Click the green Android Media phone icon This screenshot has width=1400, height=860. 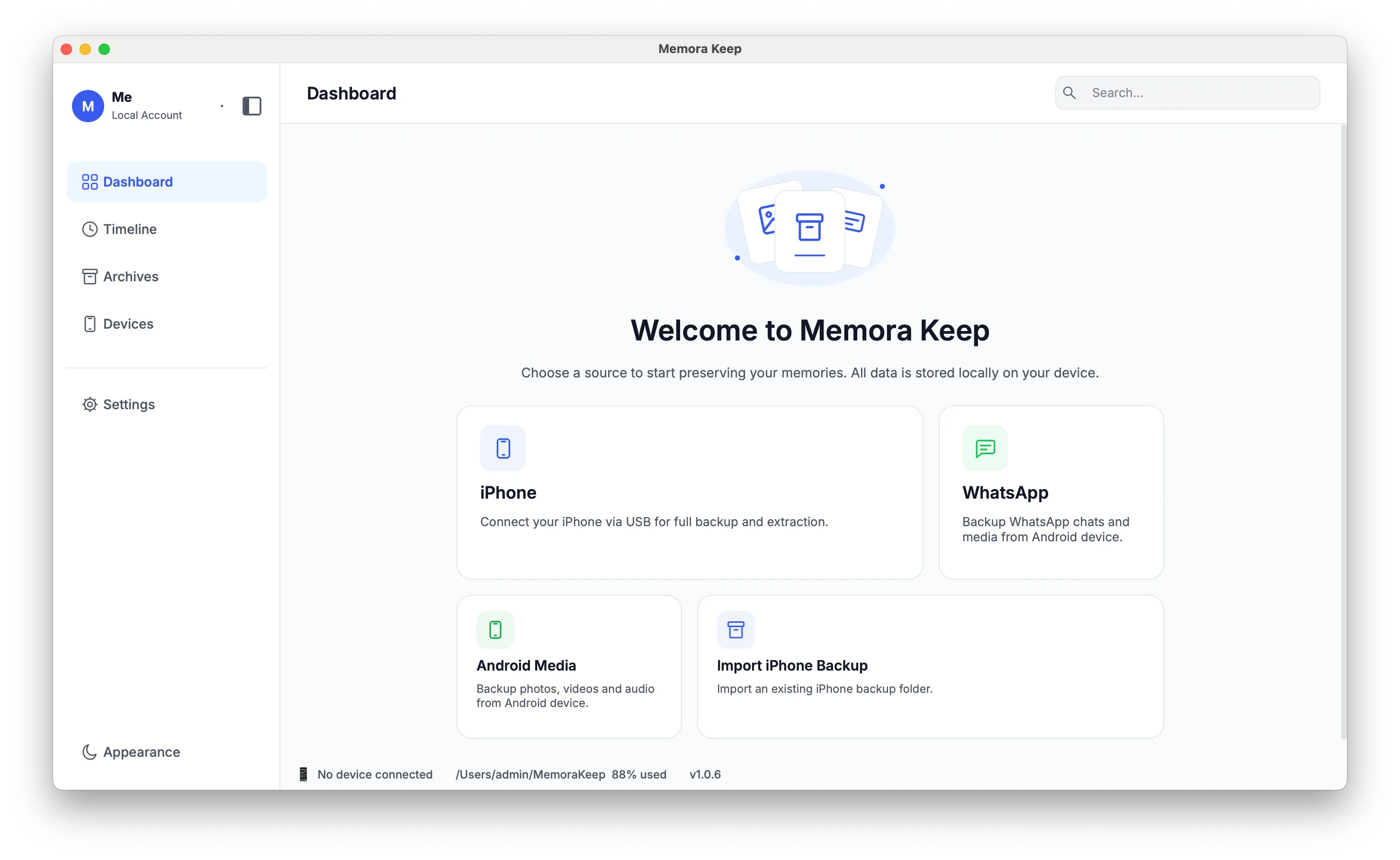(495, 630)
